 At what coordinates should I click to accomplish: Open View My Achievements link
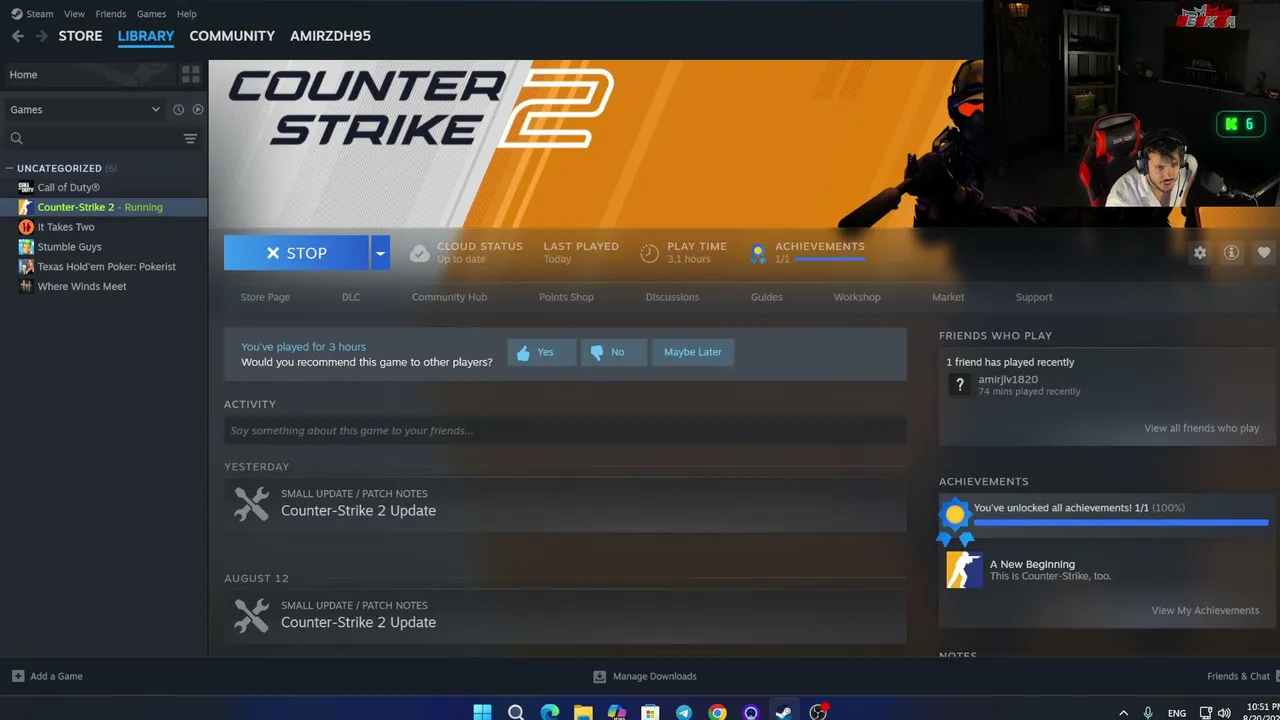(x=1205, y=610)
